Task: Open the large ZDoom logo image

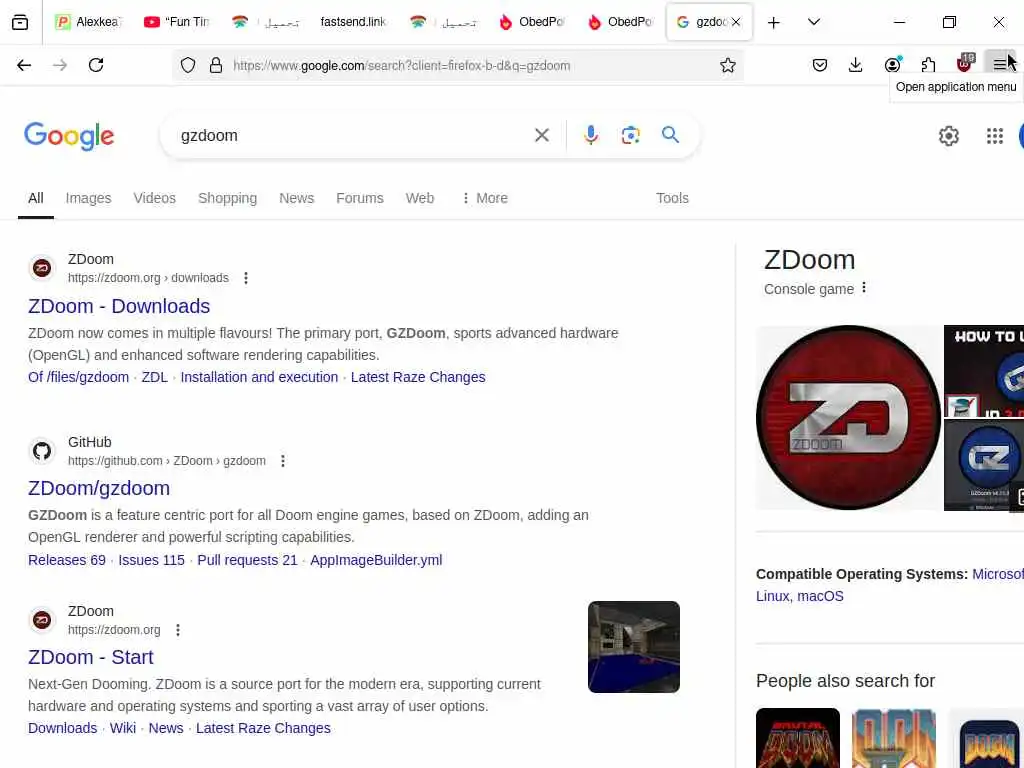Action: coord(848,417)
